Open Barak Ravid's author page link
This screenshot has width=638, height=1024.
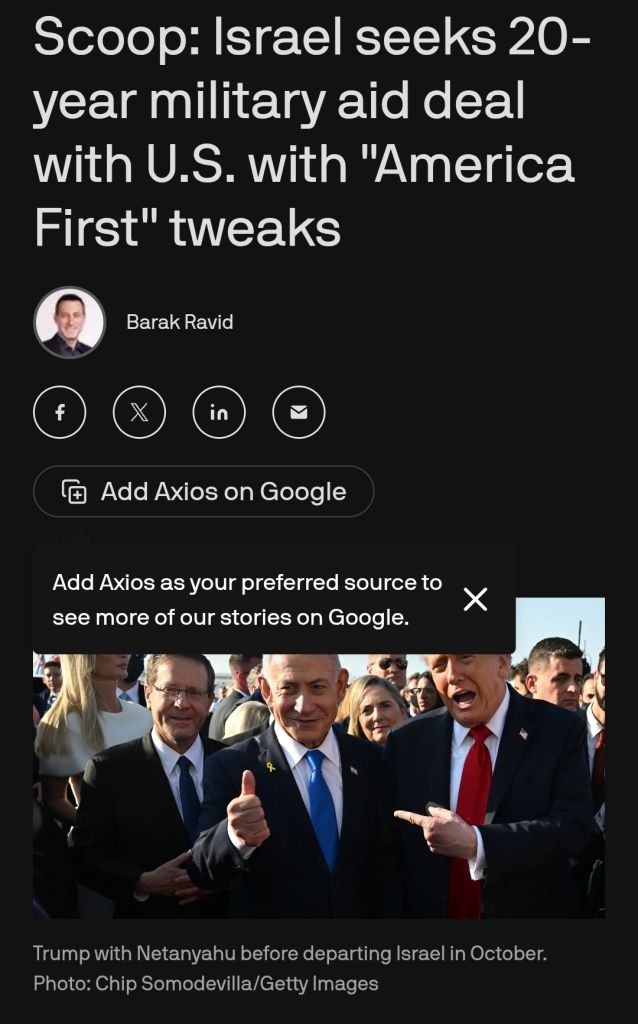pos(180,322)
